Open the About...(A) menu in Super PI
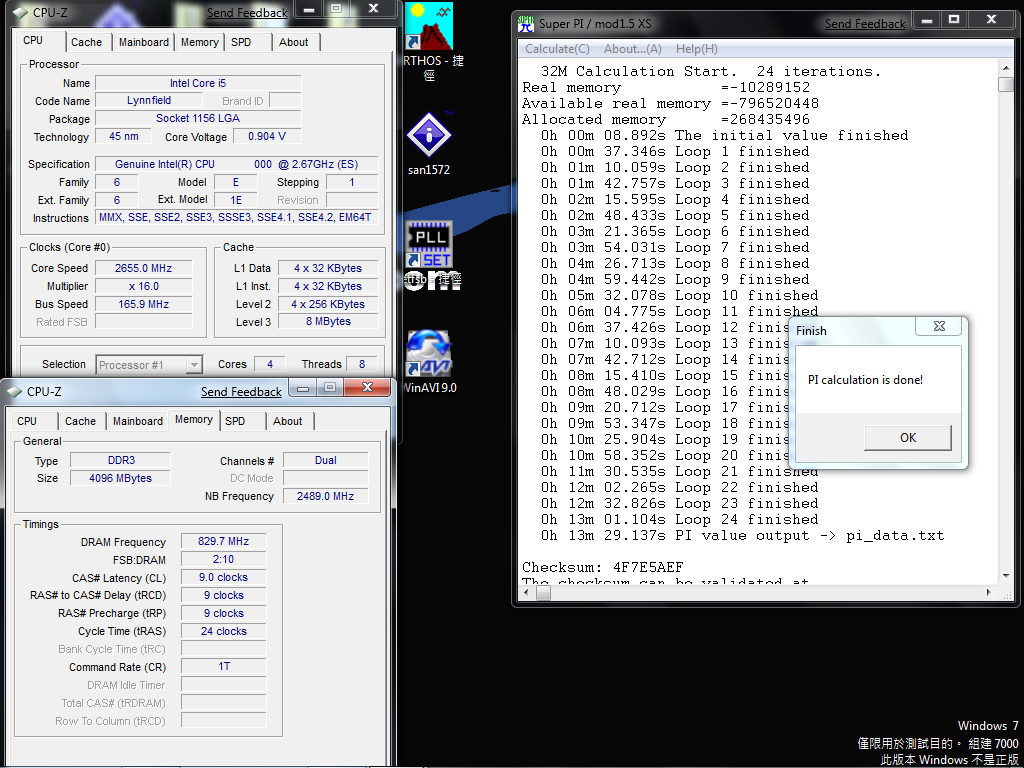The image size is (1024, 768). 632,49
